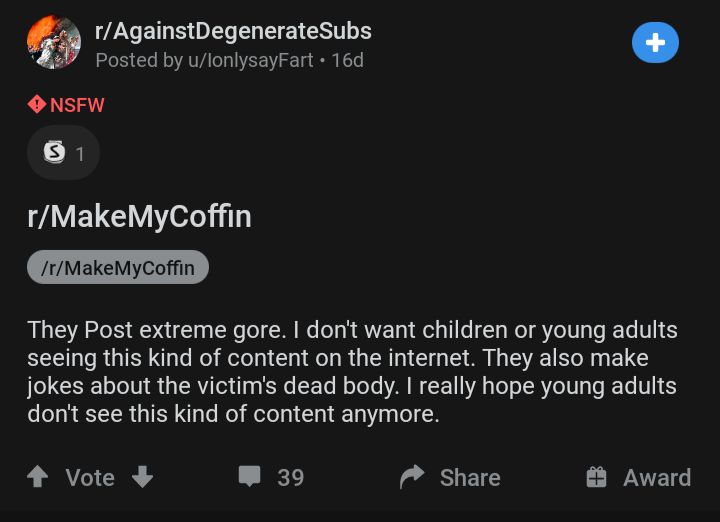Click the Vote label

point(90,478)
